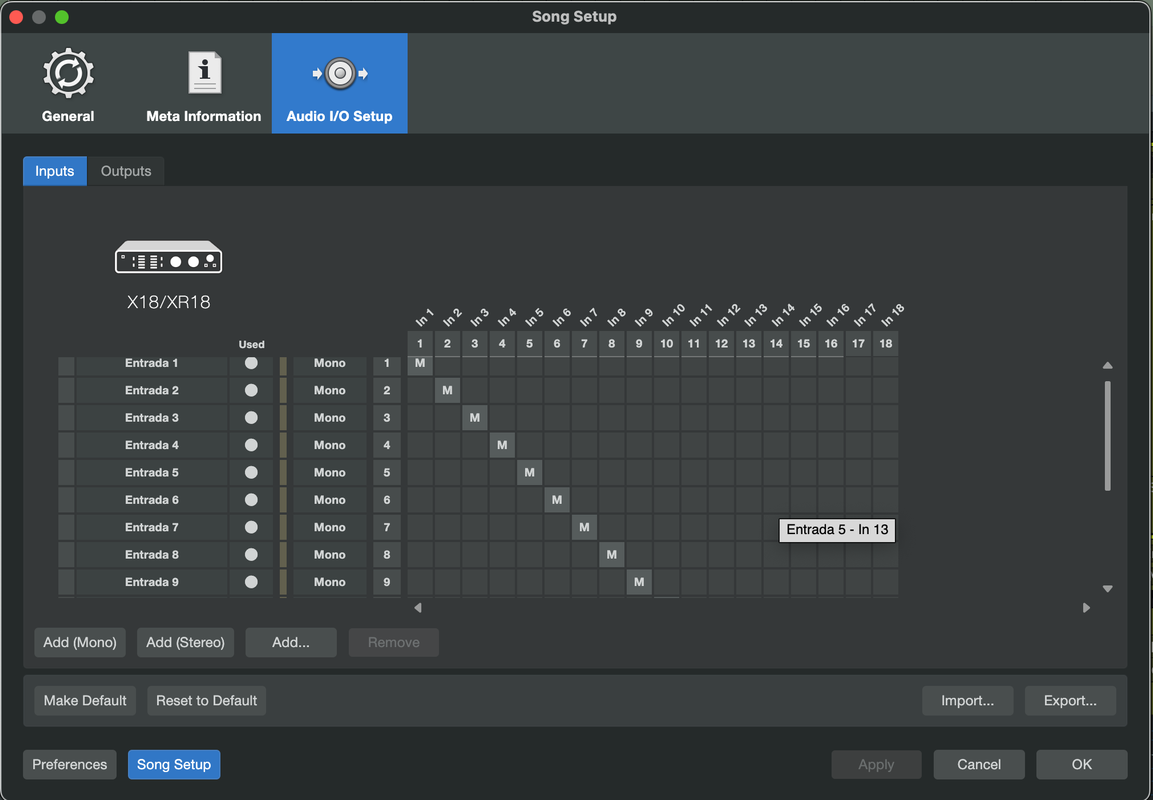Image resolution: width=1153 pixels, height=800 pixels.
Task: Switch to the Inputs tab
Action: (x=54, y=171)
